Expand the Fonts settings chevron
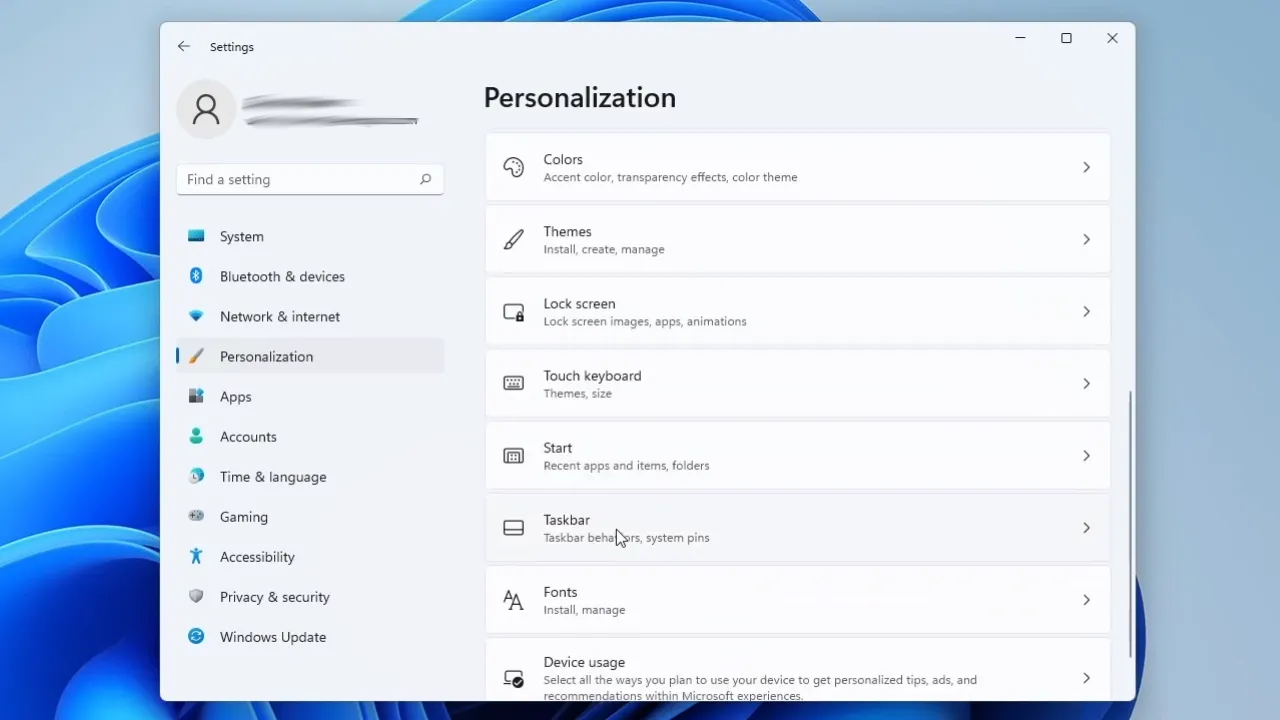The width and height of the screenshot is (1280, 720). [1086, 600]
